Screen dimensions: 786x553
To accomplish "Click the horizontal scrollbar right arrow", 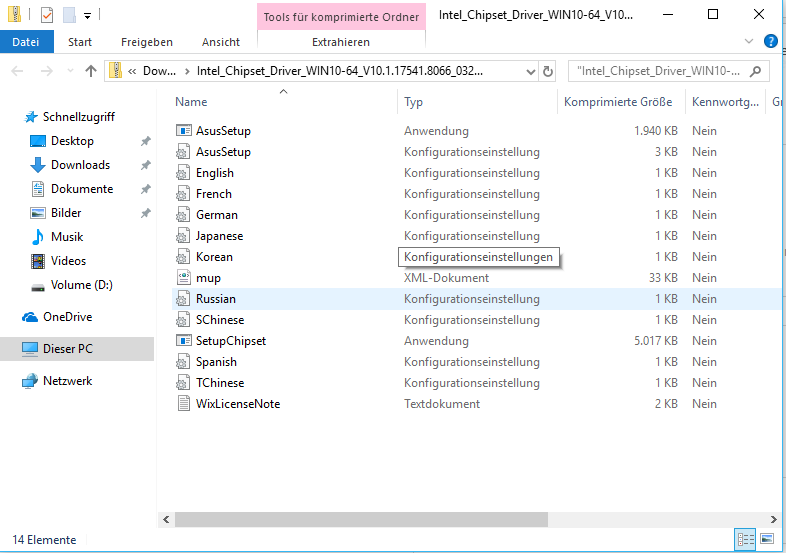I will pyautogui.click(x=773, y=519).
